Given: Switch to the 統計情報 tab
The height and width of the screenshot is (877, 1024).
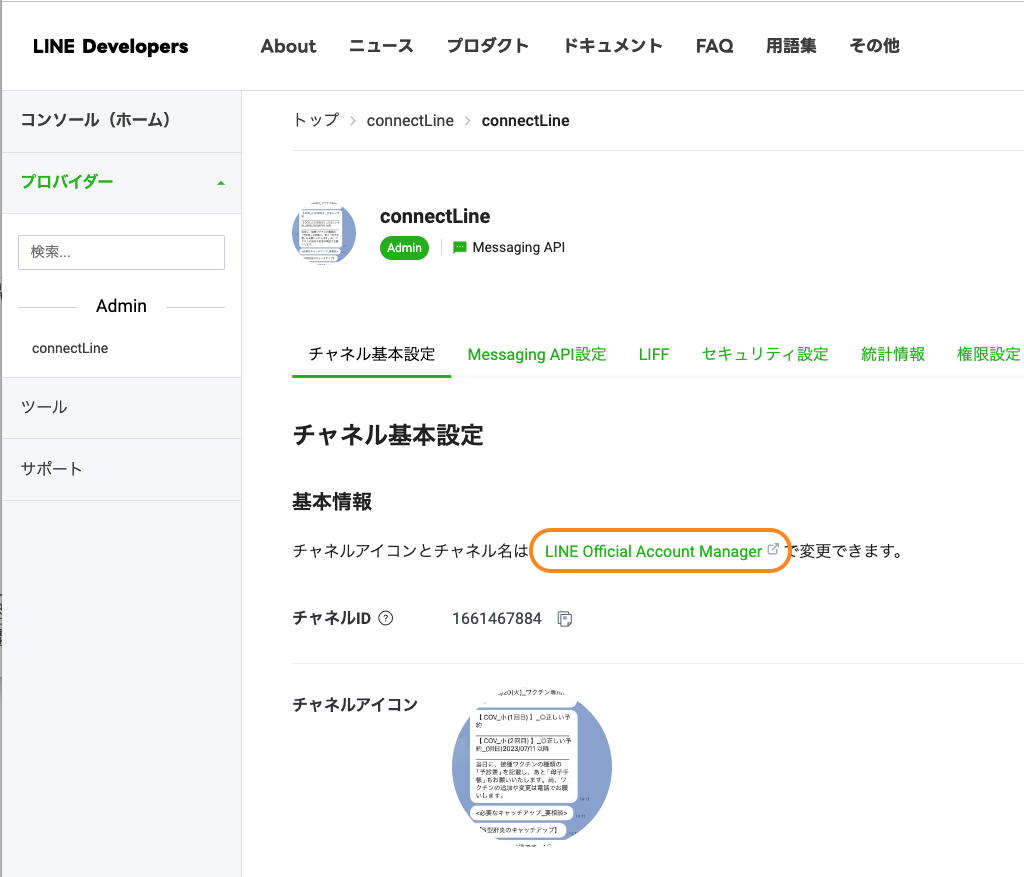Looking at the screenshot, I should 893,355.
